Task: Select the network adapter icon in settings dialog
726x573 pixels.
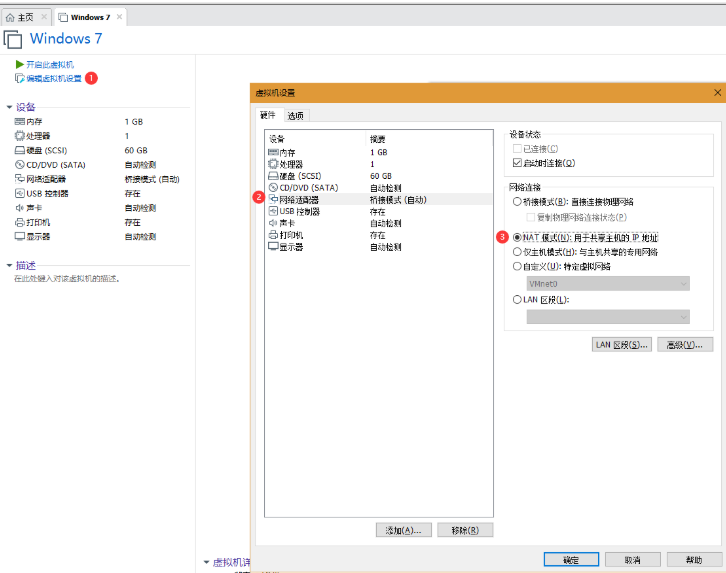Action: click(x=273, y=199)
